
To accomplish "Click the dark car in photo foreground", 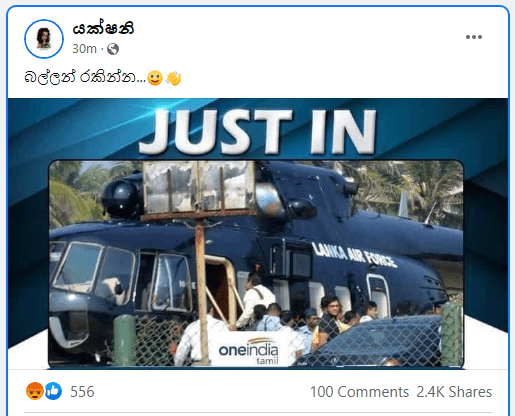I will pos(370,343).
